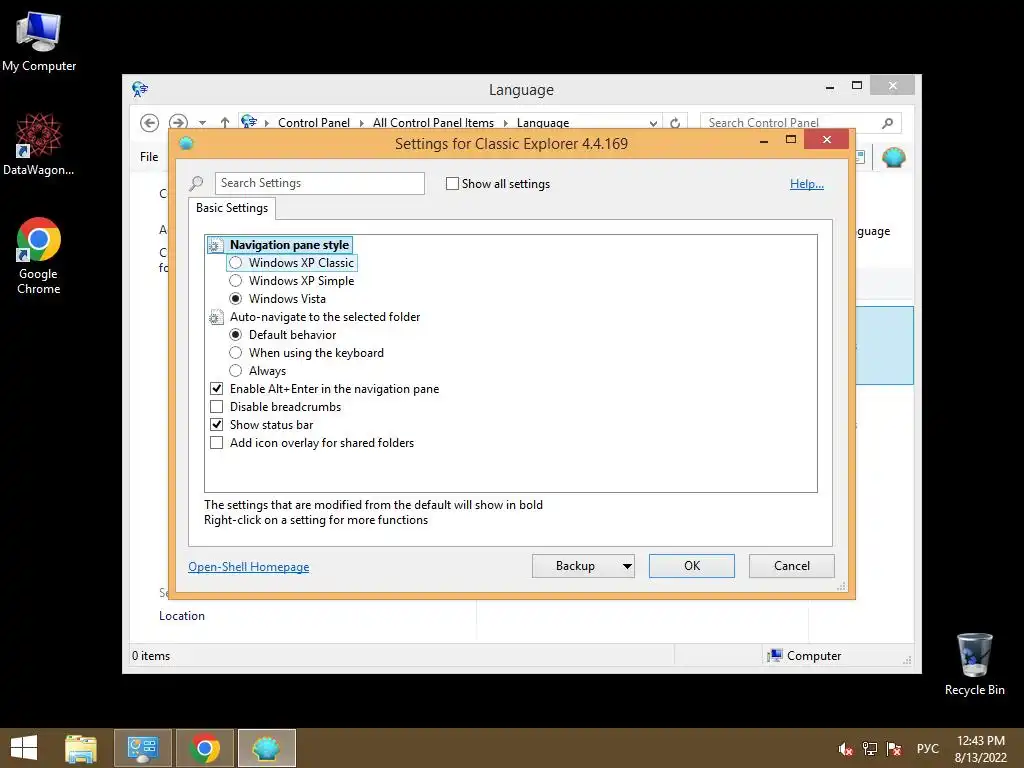Open Action Center flag tray icon
Image resolution: width=1024 pixels, height=768 pixels.
(x=894, y=749)
